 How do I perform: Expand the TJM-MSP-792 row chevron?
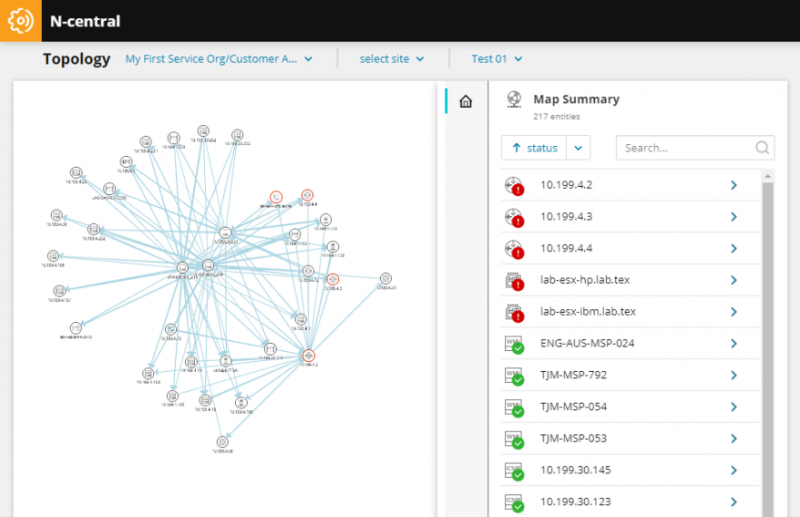[x=734, y=375]
